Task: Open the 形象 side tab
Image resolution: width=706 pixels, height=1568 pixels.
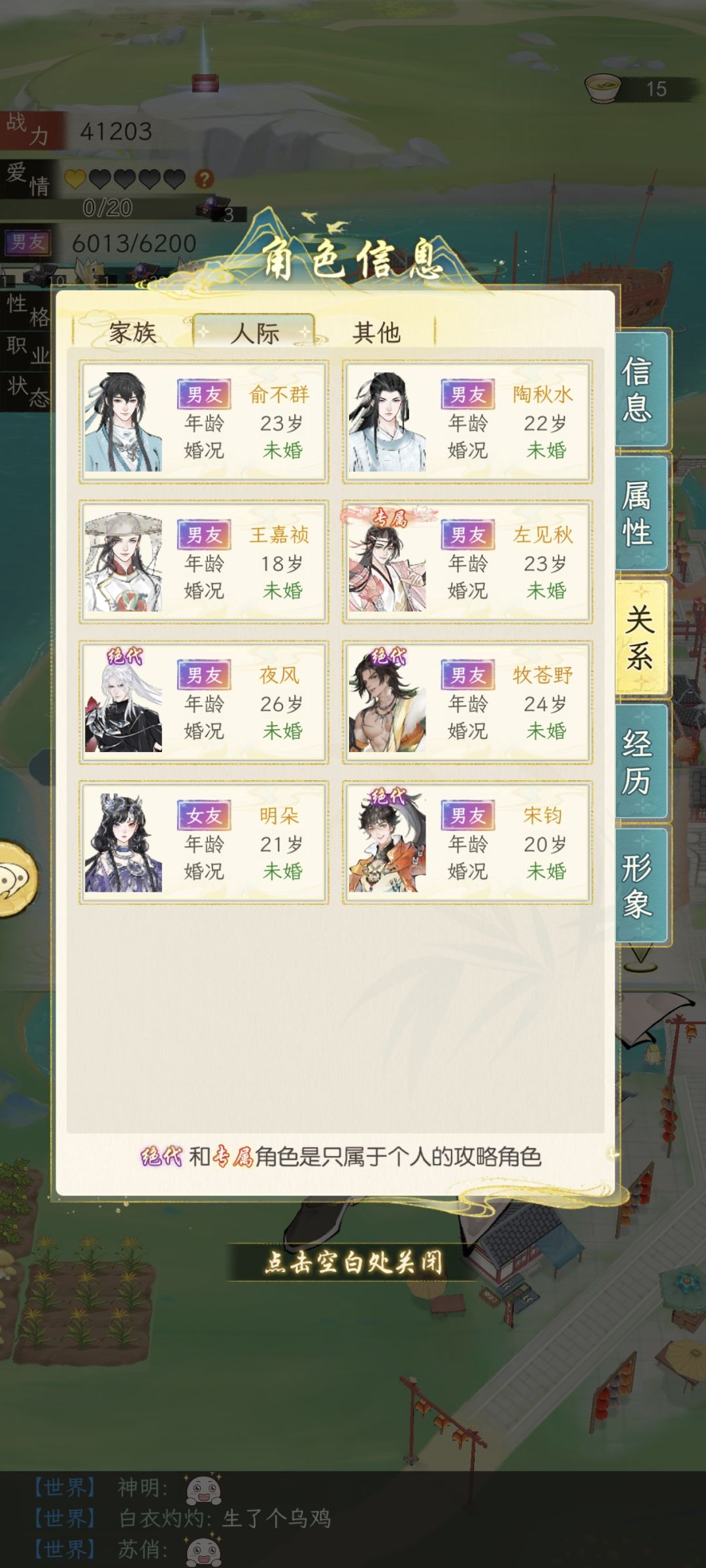Action: tap(641, 886)
